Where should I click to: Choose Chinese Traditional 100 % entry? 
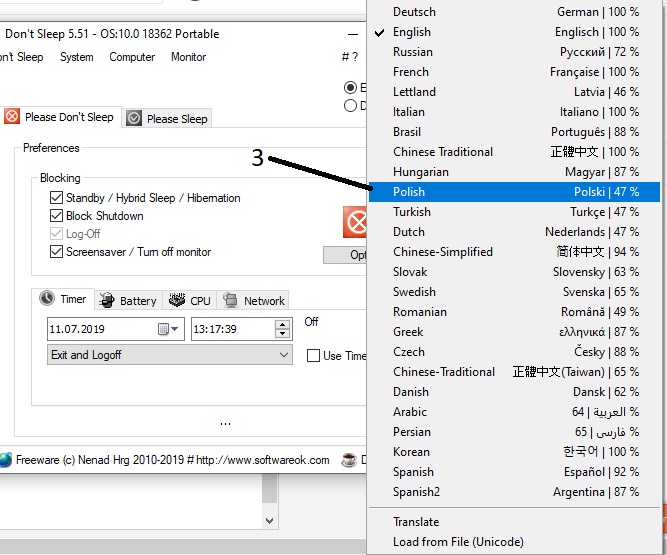click(514, 152)
